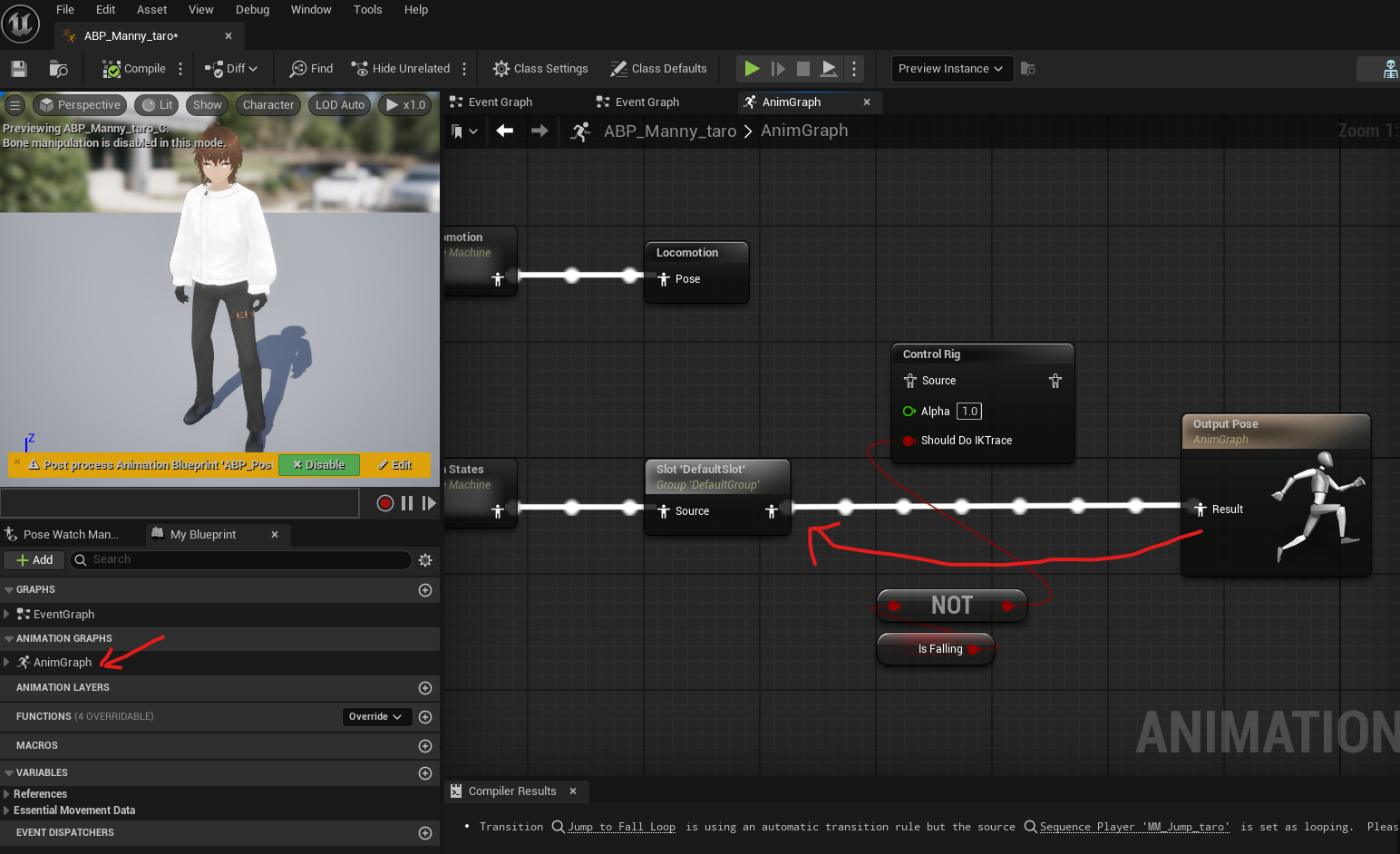Open the compile options three-dot menu
The height and width of the screenshot is (854, 1400).
(x=180, y=69)
